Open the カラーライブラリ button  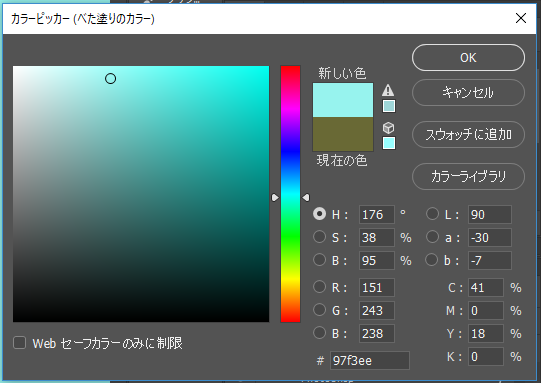pyautogui.click(x=468, y=176)
